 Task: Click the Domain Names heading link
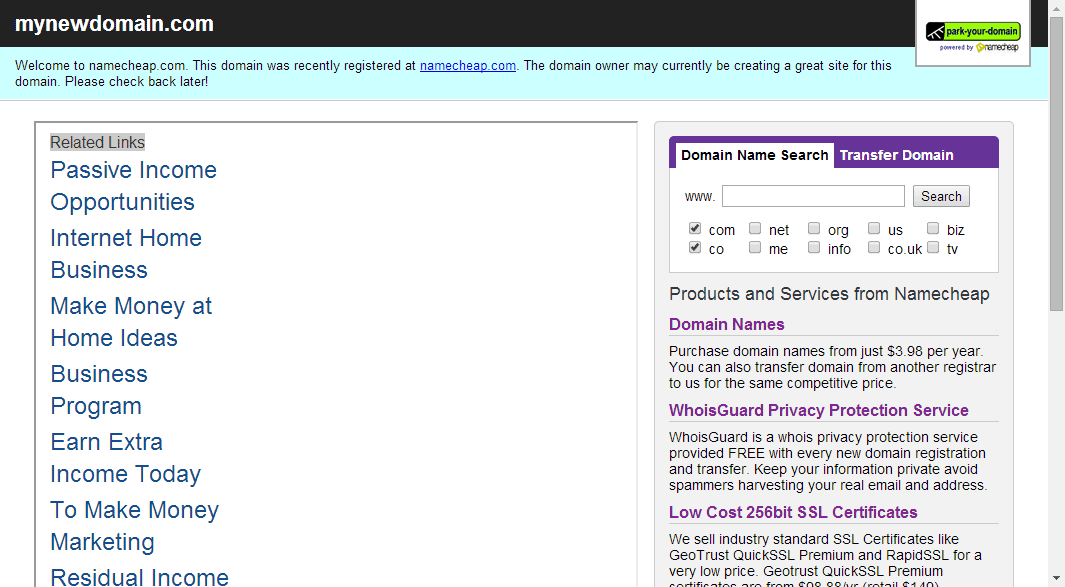tap(726, 324)
